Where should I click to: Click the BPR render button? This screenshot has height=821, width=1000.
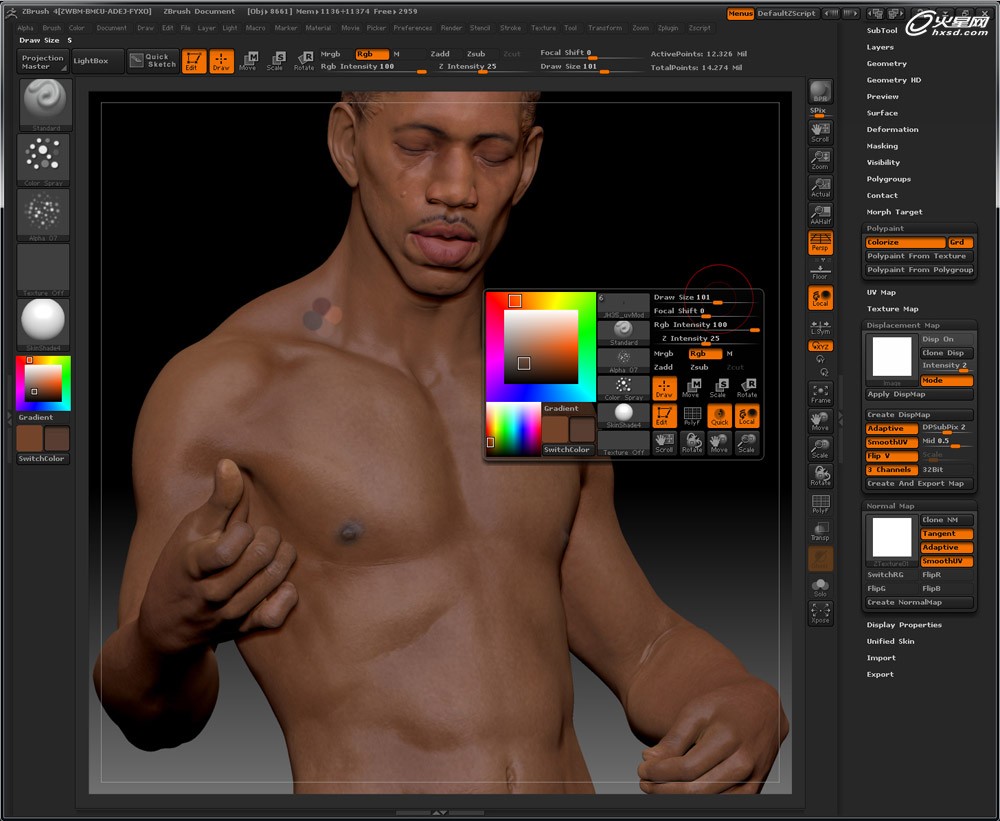point(820,92)
